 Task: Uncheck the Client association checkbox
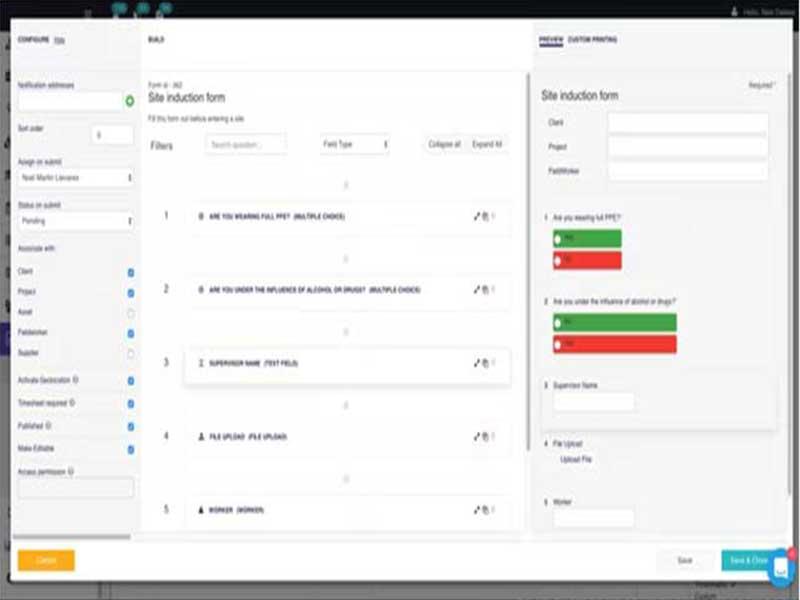pyautogui.click(x=131, y=272)
